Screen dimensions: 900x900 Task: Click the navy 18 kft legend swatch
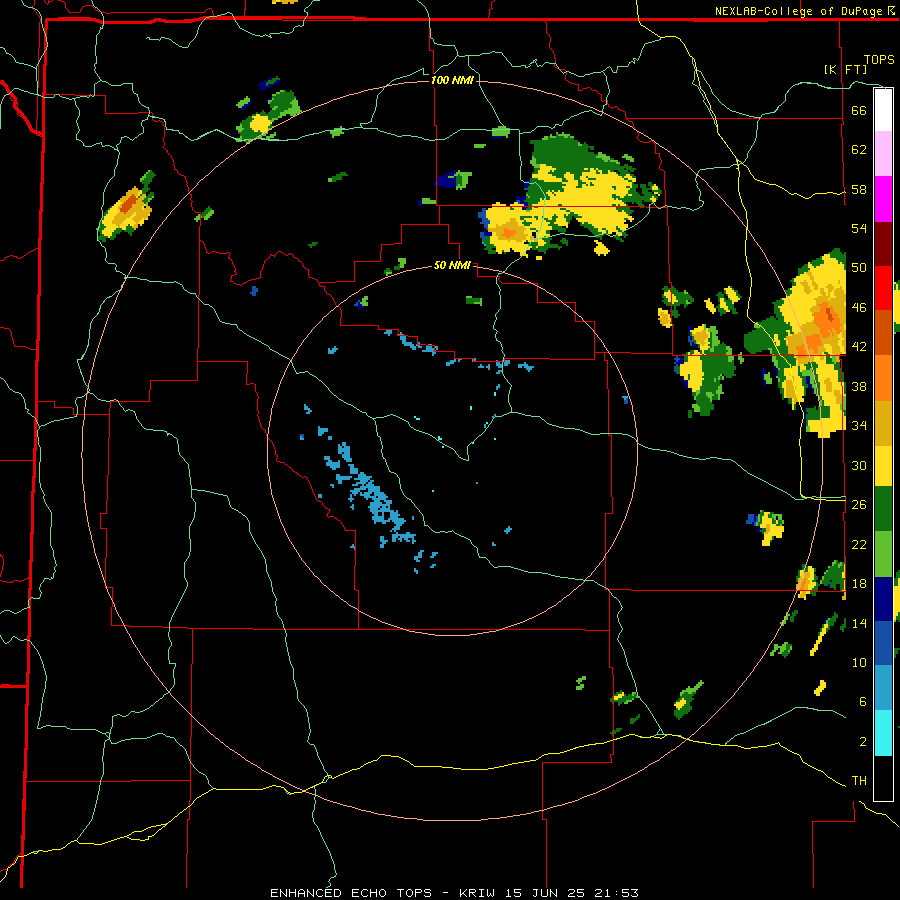(x=883, y=599)
